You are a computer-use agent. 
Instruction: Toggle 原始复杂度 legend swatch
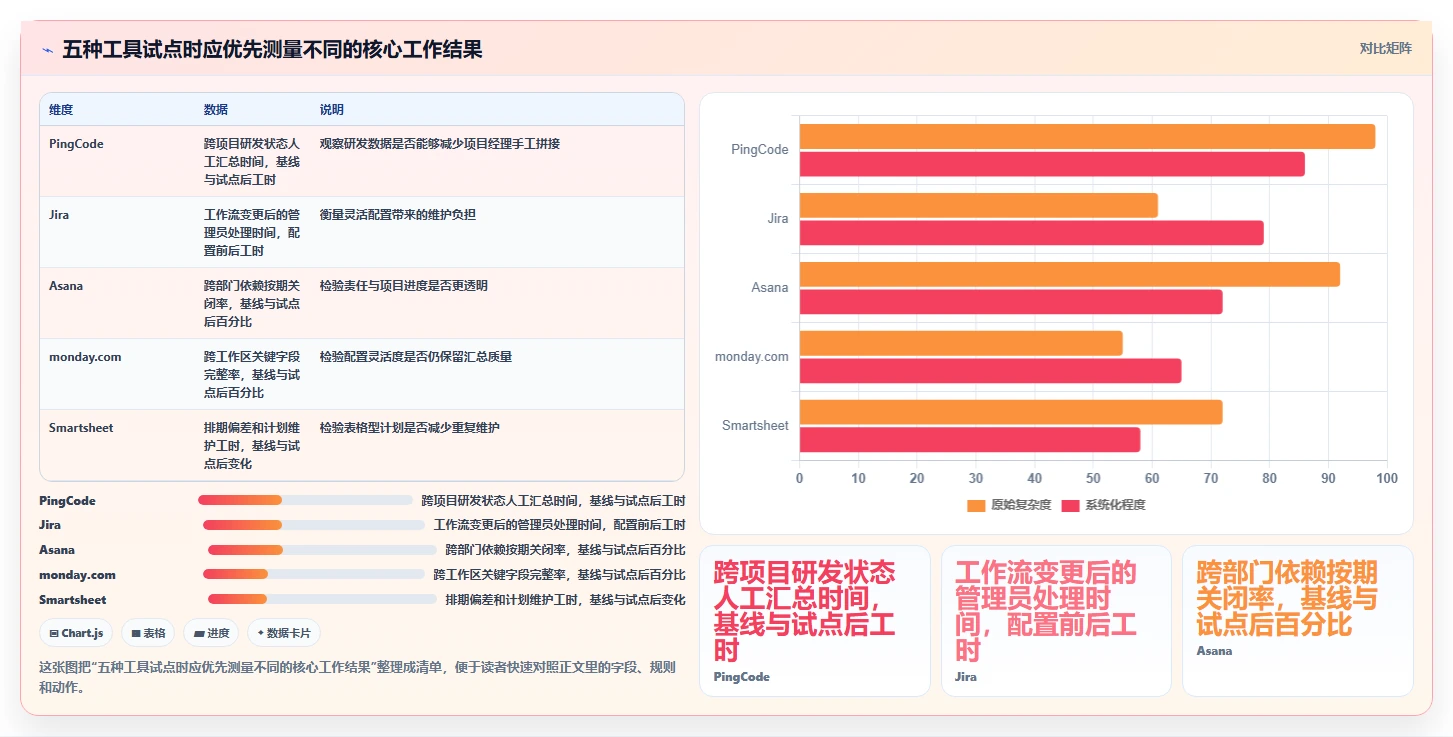point(976,505)
